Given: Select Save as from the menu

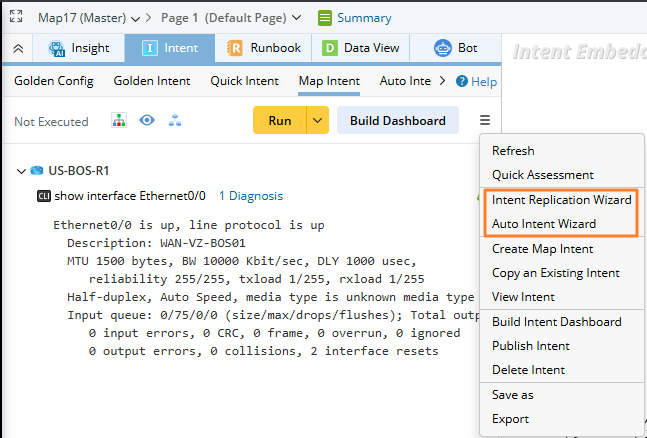Looking at the screenshot, I should (x=562, y=395).
